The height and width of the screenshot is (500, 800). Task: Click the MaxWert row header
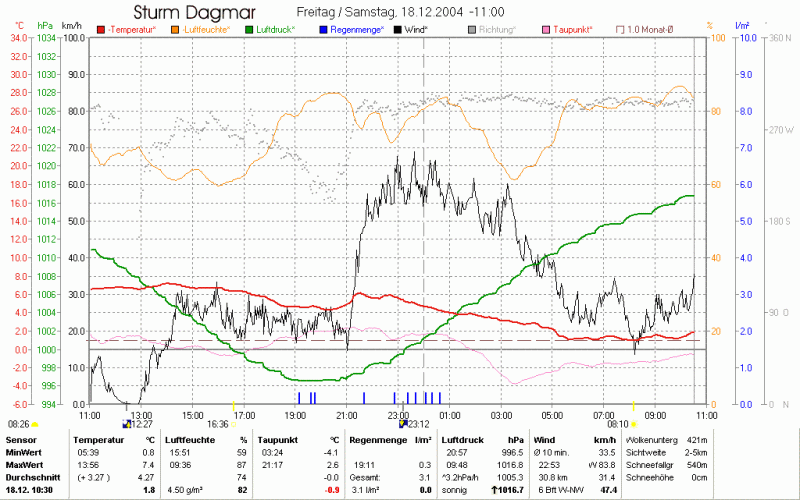[24, 465]
